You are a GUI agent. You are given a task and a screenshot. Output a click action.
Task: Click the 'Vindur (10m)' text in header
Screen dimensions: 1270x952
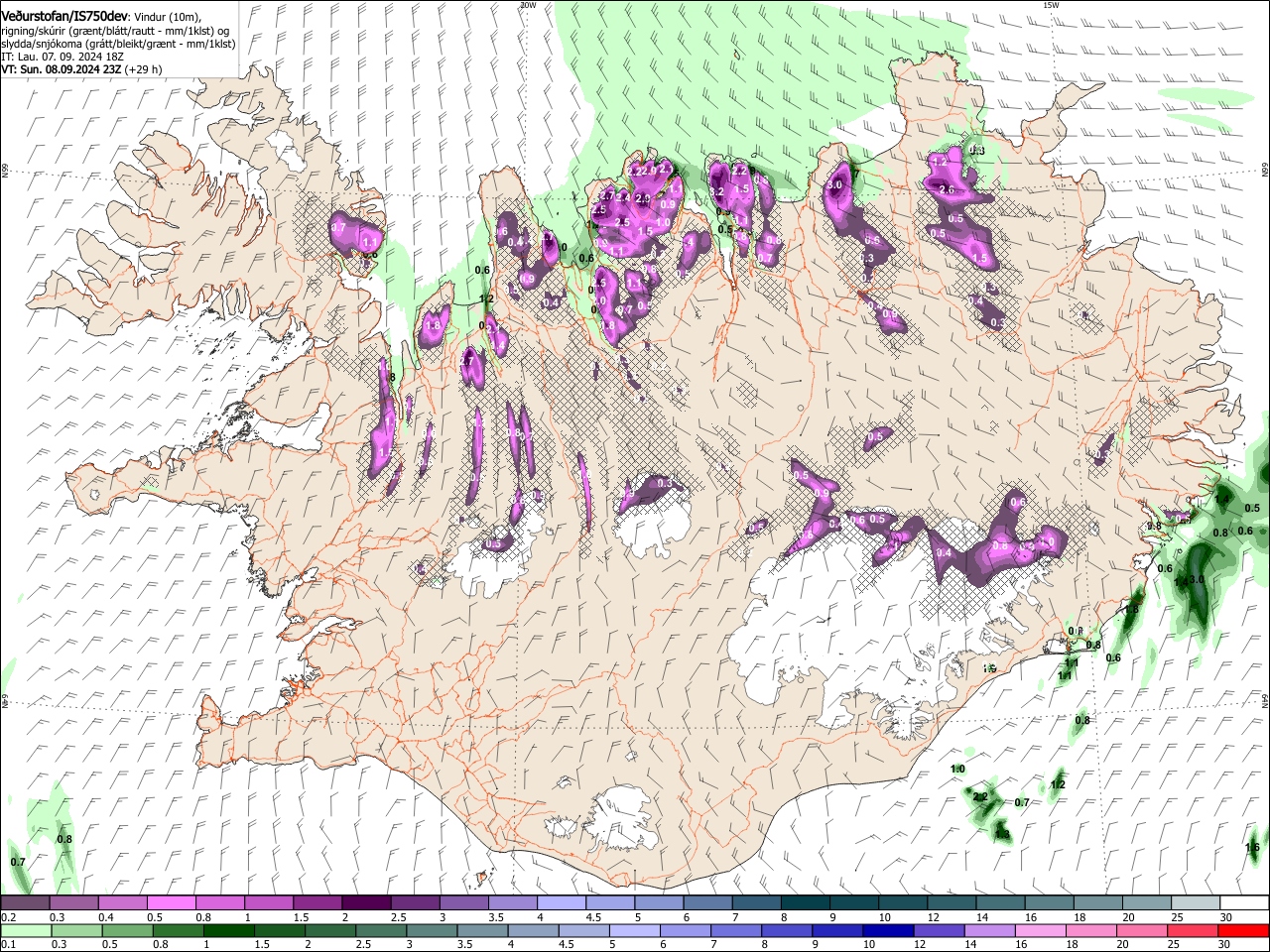point(167,17)
